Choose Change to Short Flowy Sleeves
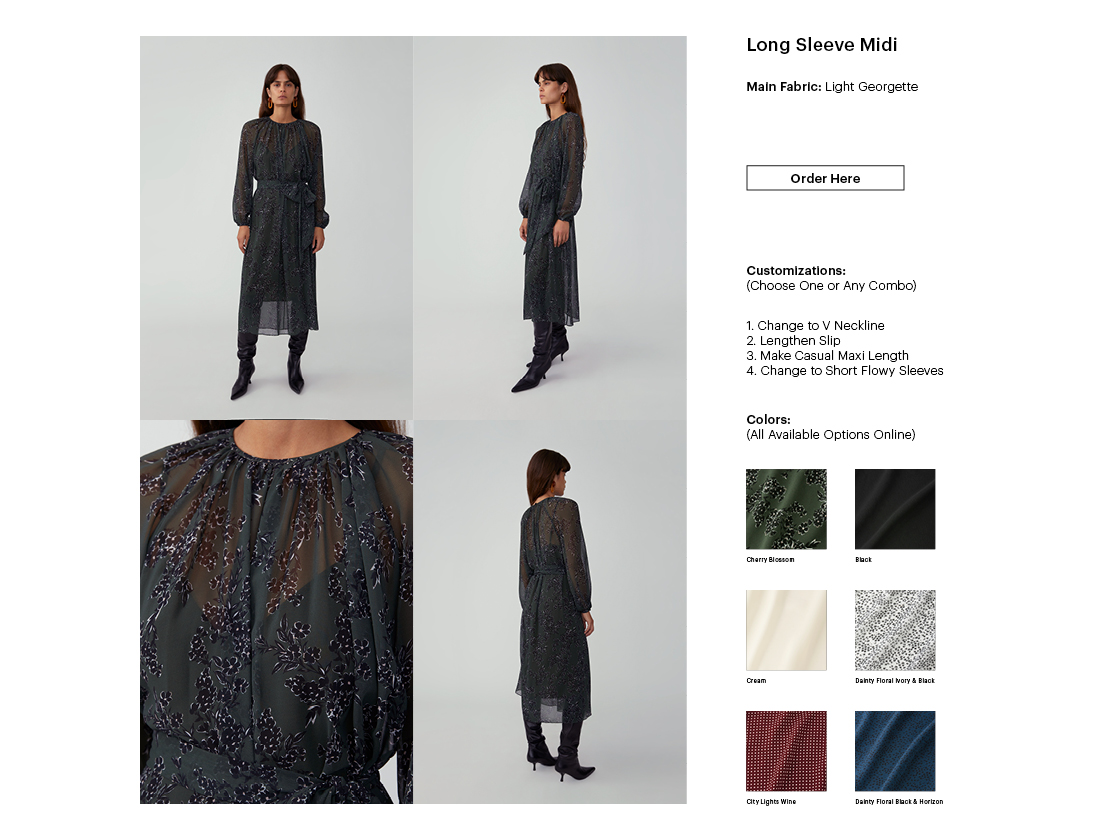Screen dimensions: 1120x840 tap(845, 371)
